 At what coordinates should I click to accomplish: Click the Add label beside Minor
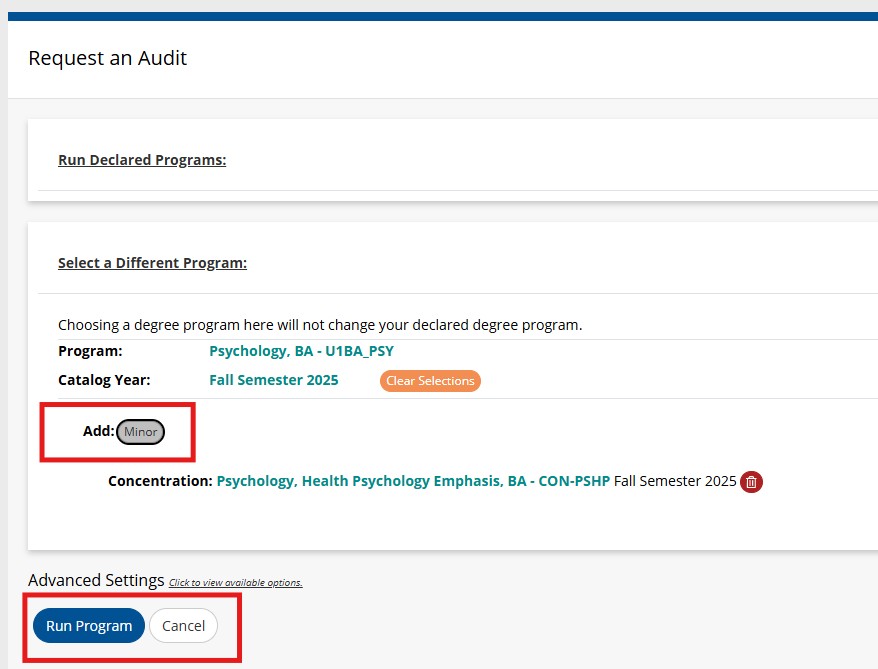99,431
